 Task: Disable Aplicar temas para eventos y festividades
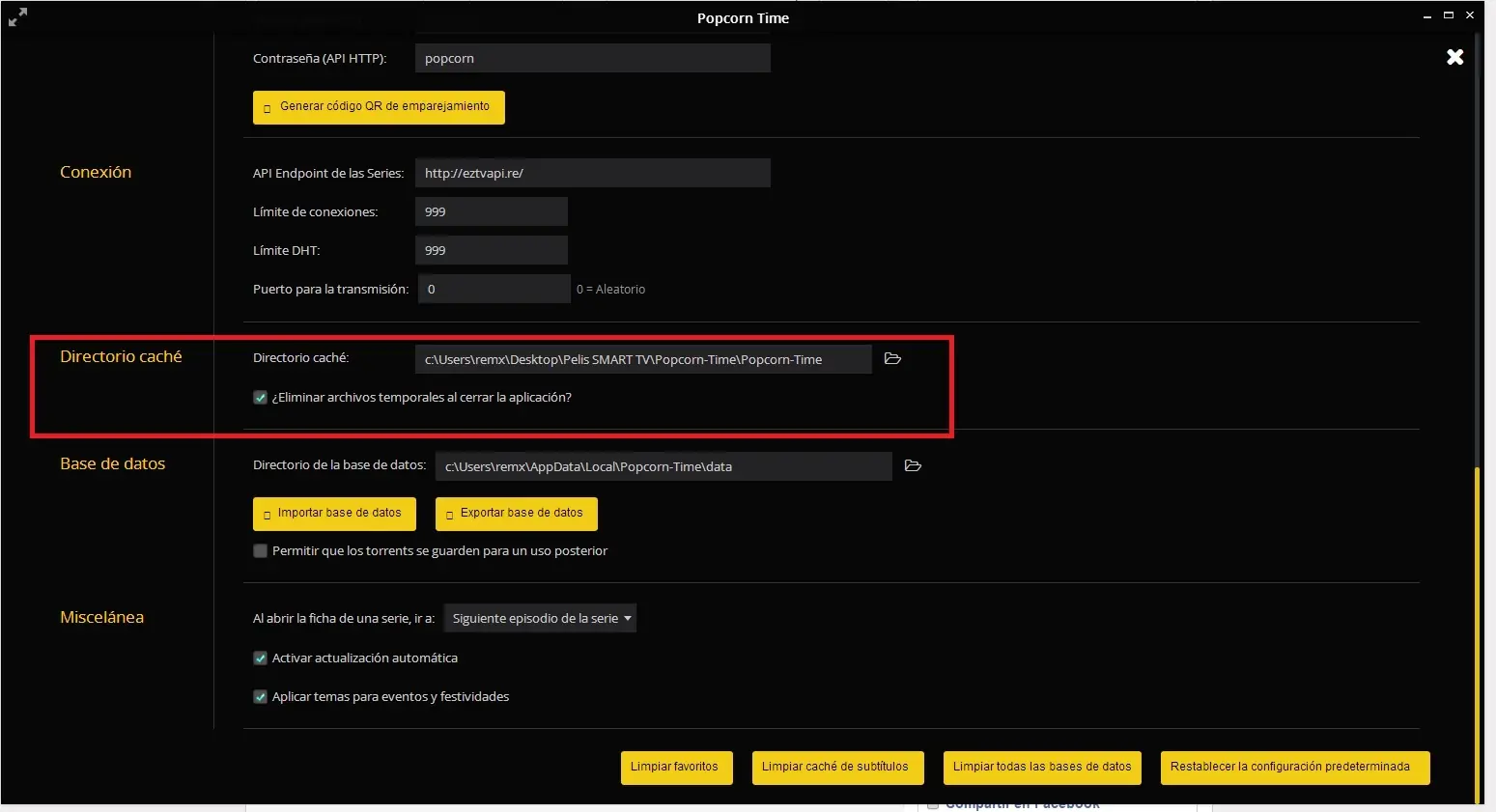(260, 697)
